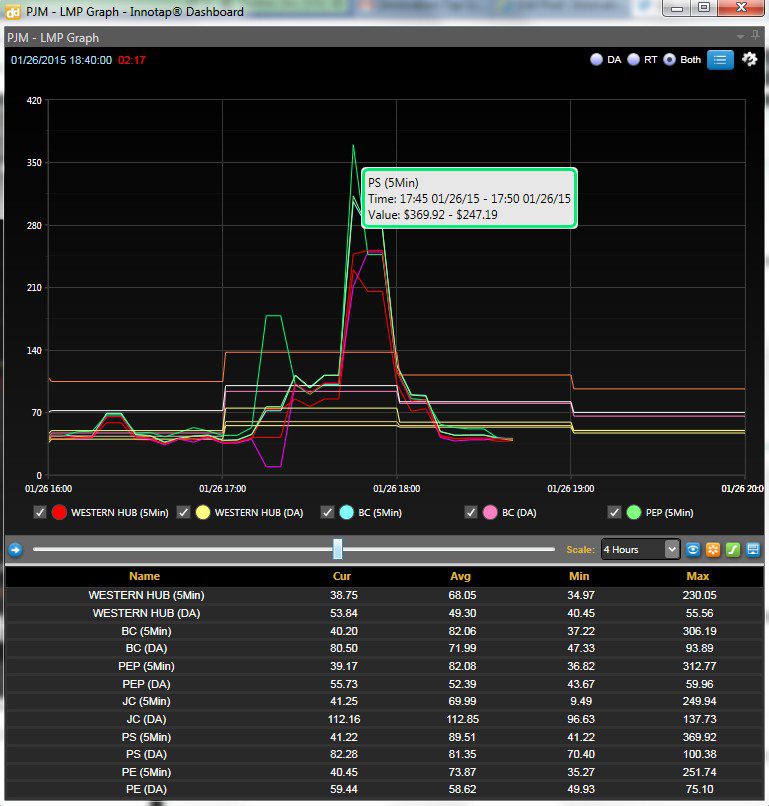Viewport: 769px width, 806px height.
Task: Select the PE (DA) table row name
Action: [x=147, y=790]
